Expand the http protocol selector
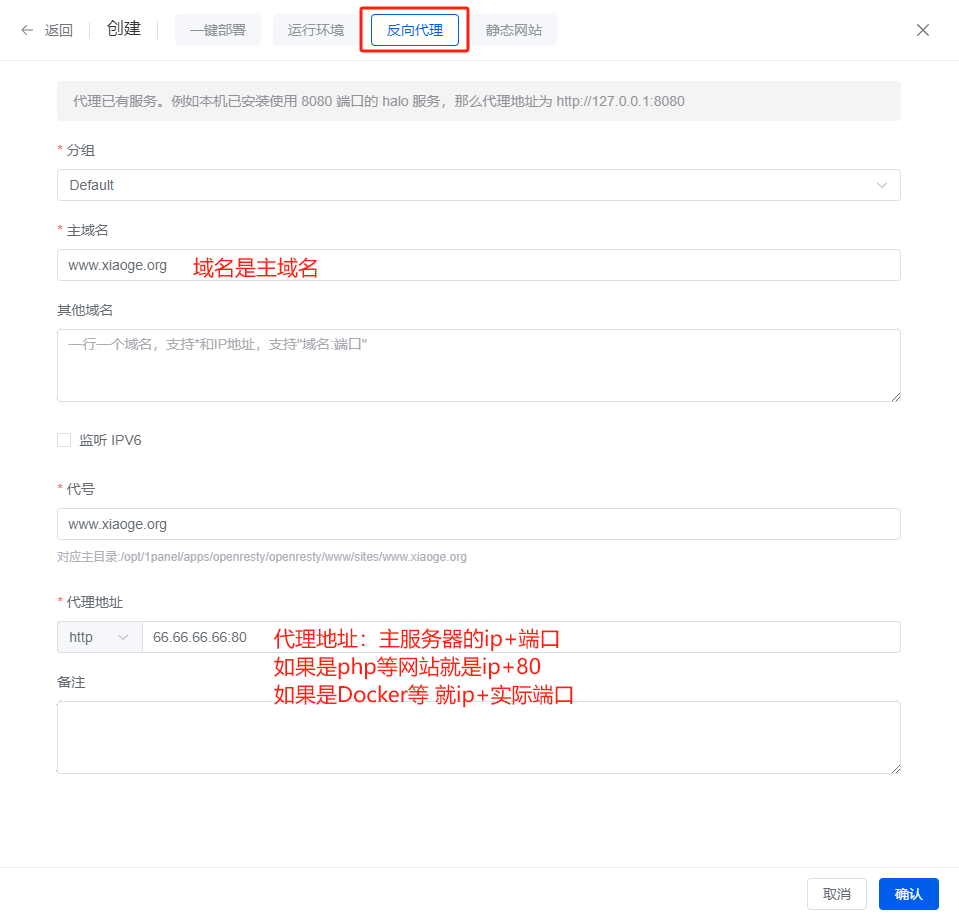 99,637
